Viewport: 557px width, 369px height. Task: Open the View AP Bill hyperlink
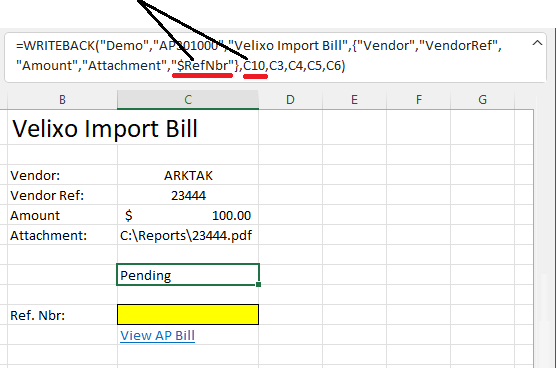(157, 336)
